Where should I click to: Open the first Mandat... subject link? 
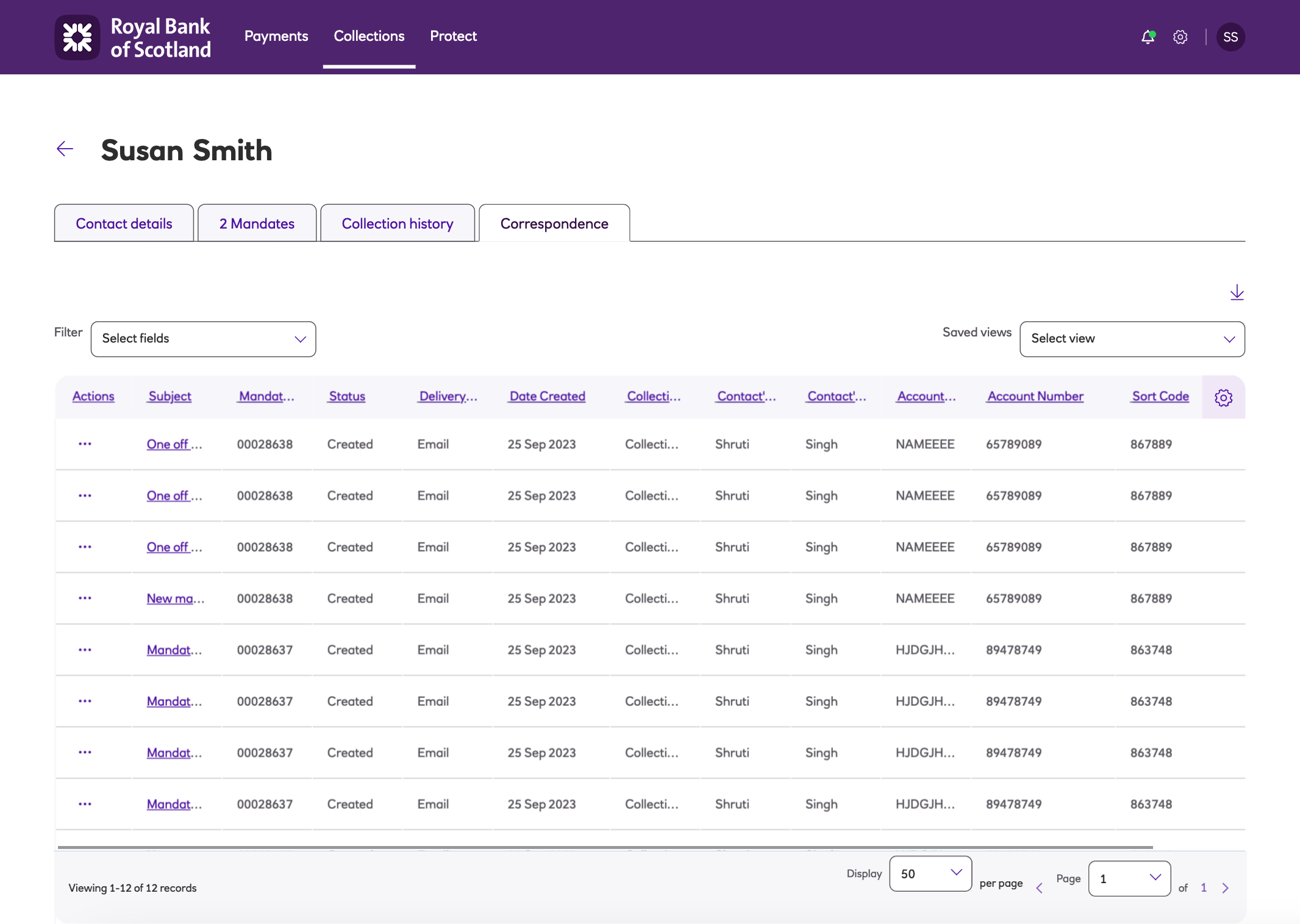[174, 650]
